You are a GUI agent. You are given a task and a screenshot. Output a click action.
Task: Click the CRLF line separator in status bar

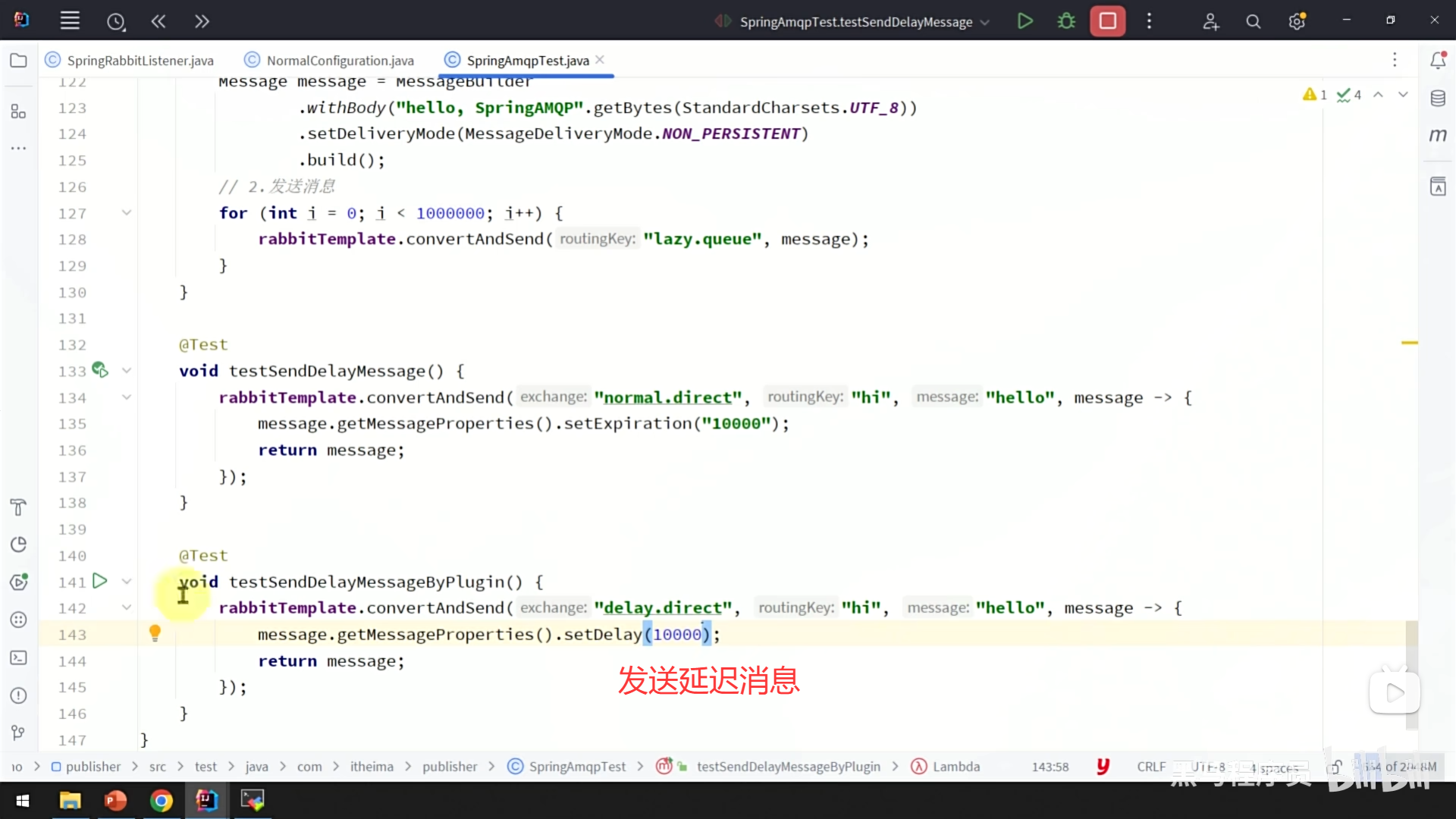click(1150, 767)
